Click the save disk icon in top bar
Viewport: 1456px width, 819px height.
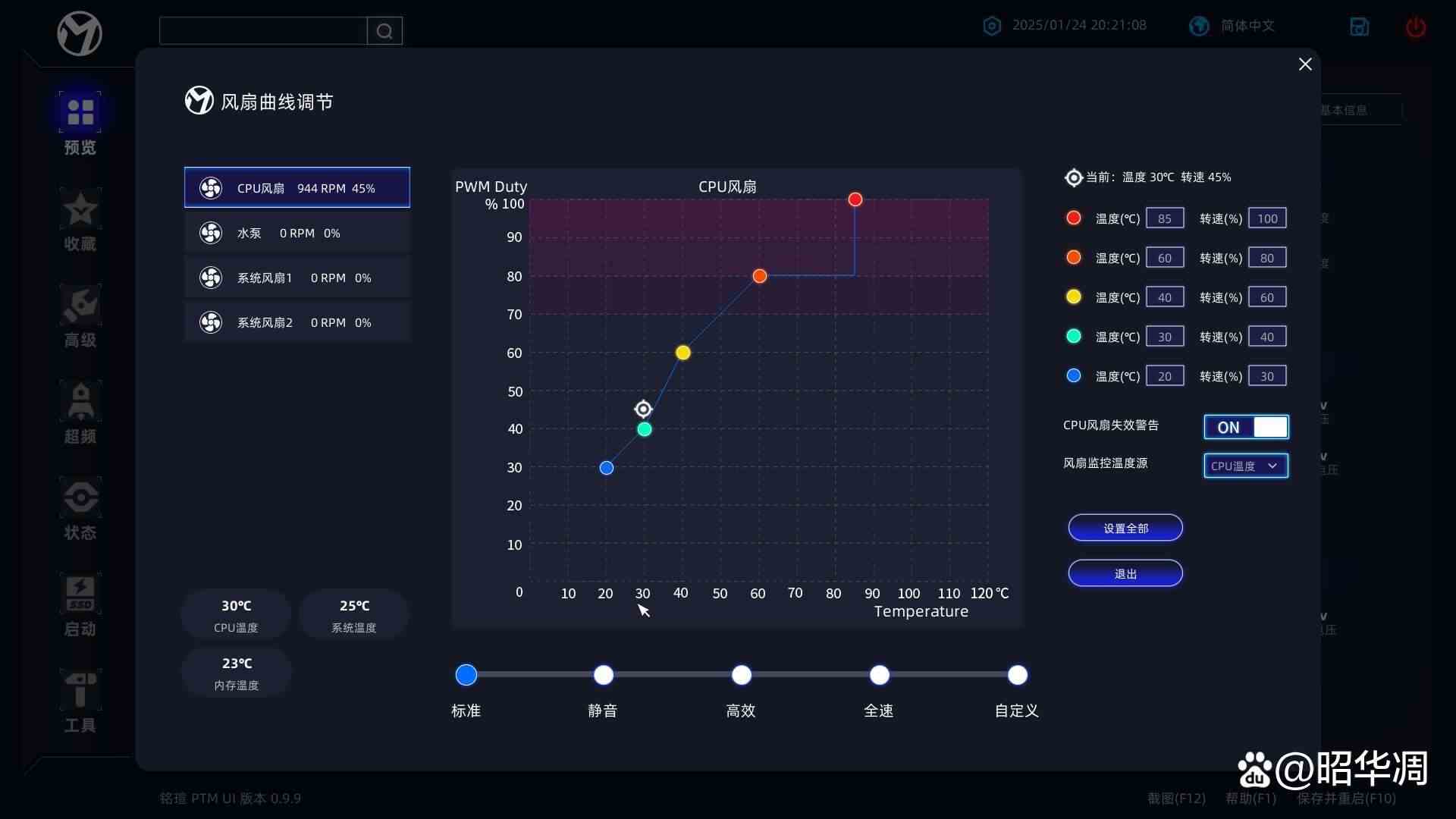1359,27
